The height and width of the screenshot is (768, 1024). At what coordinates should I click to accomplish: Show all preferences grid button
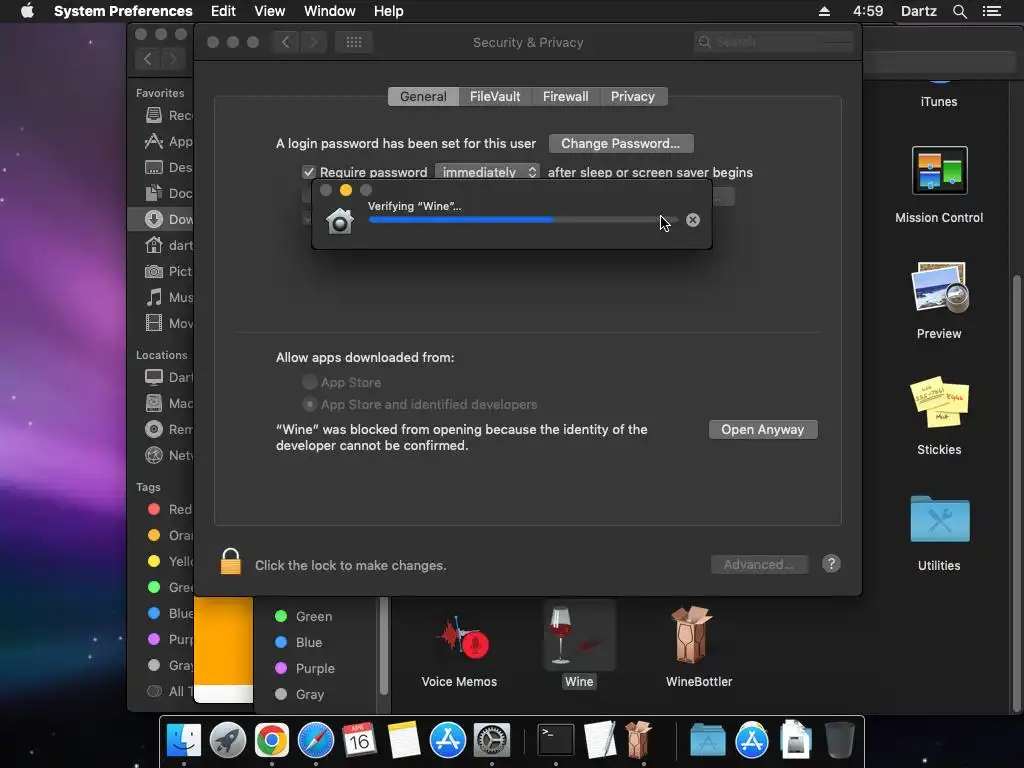tap(354, 42)
